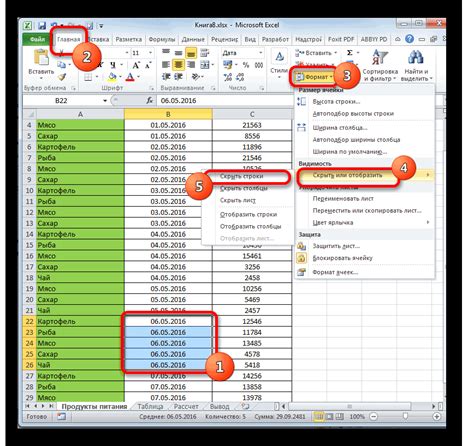The width and height of the screenshot is (474, 446).
Task: Expand the Name Box dropdown arrow
Action: pos(105,101)
